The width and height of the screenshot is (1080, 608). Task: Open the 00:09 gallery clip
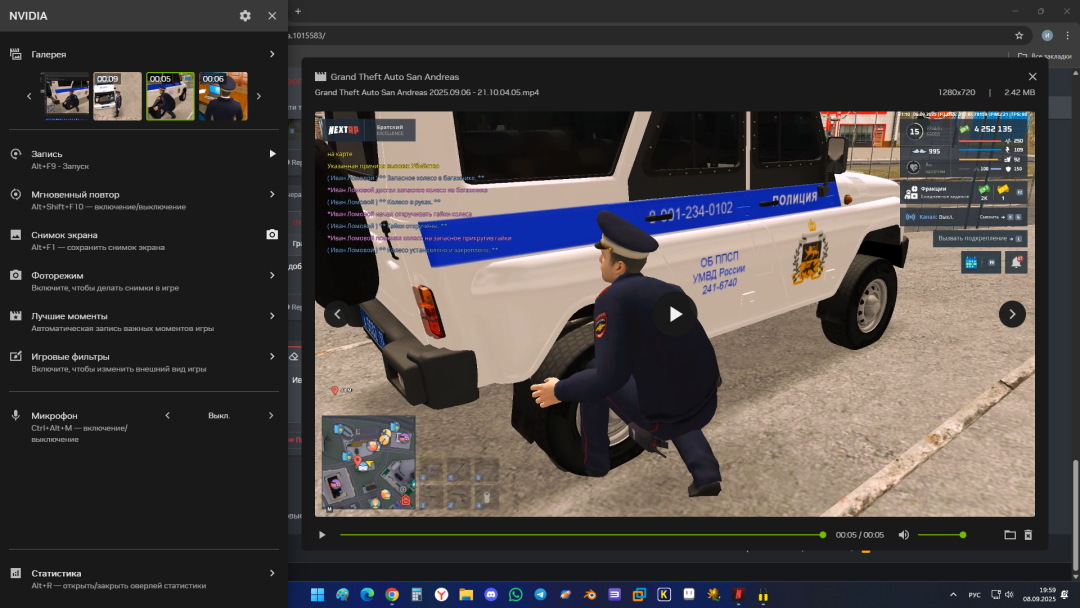pos(118,96)
